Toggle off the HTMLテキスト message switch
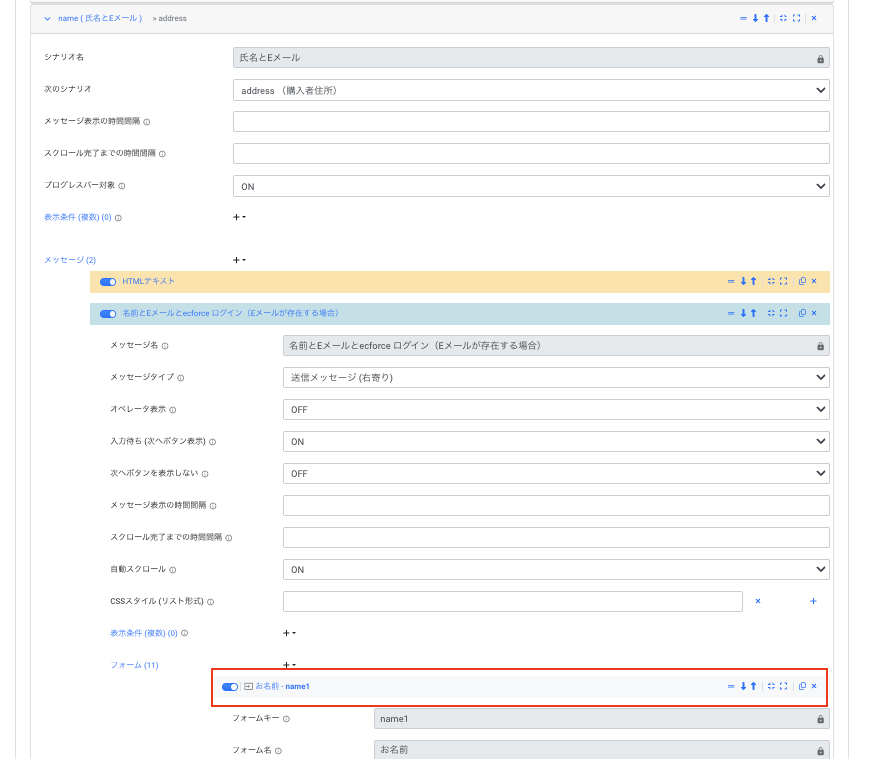The width and height of the screenshot is (869, 759). 108,281
